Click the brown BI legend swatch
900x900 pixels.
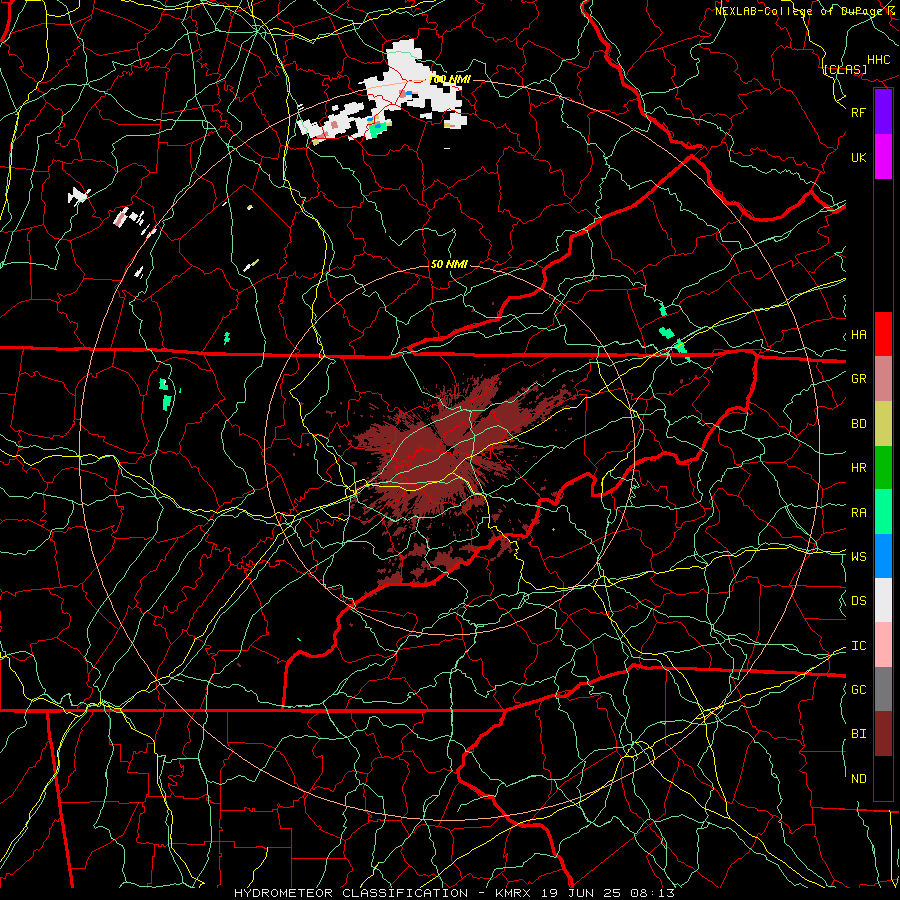[883, 734]
